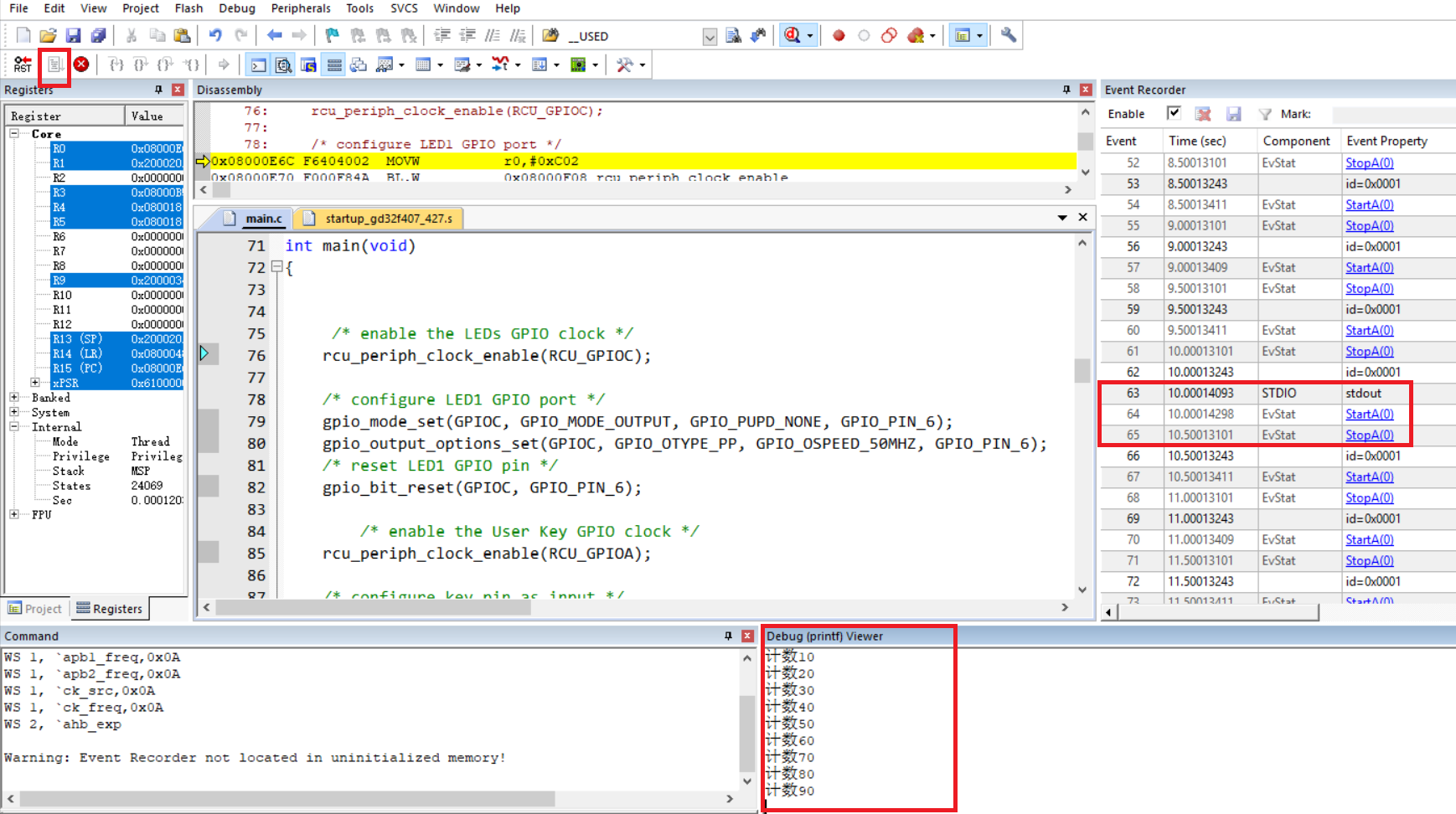The image size is (1456, 814).
Task: Switch to startup_gd32f407_427.s tab
Action: [379, 219]
